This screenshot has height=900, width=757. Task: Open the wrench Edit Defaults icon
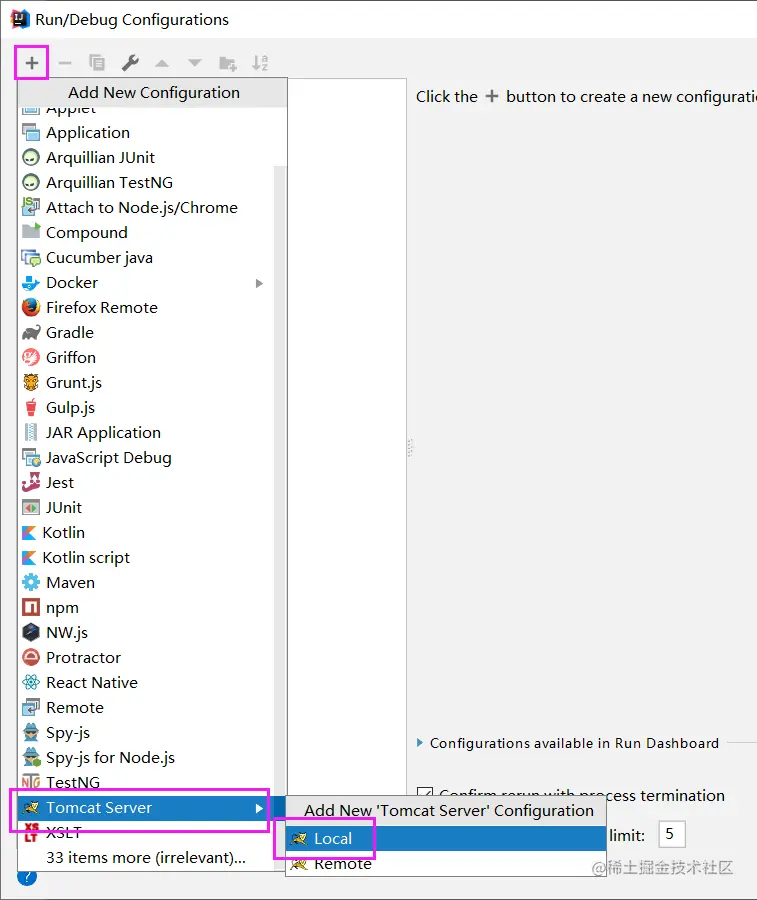click(130, 63)
